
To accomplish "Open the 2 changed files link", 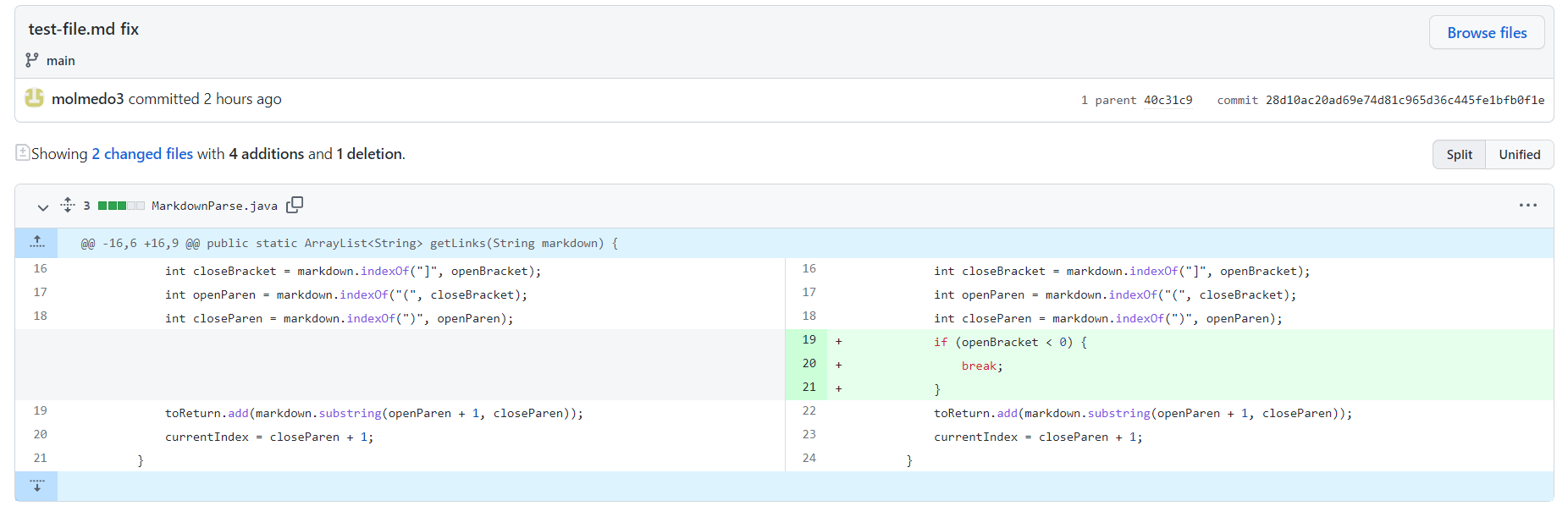I will [x=142, y=154].
